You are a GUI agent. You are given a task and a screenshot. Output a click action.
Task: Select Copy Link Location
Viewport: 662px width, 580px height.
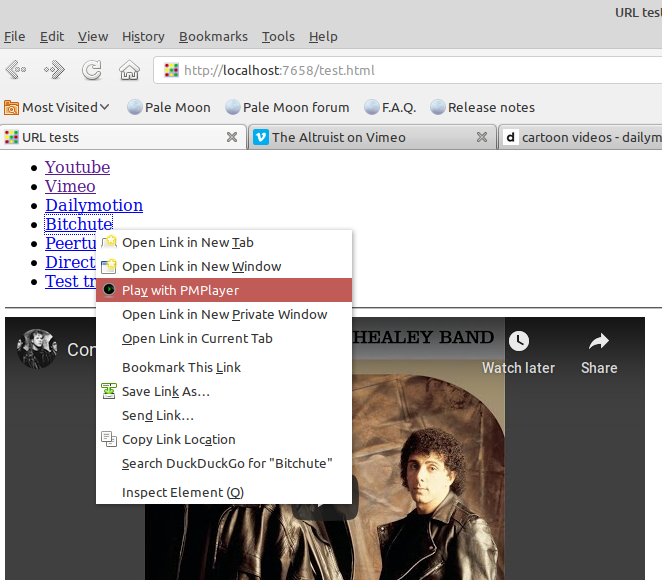pos(224,439)
